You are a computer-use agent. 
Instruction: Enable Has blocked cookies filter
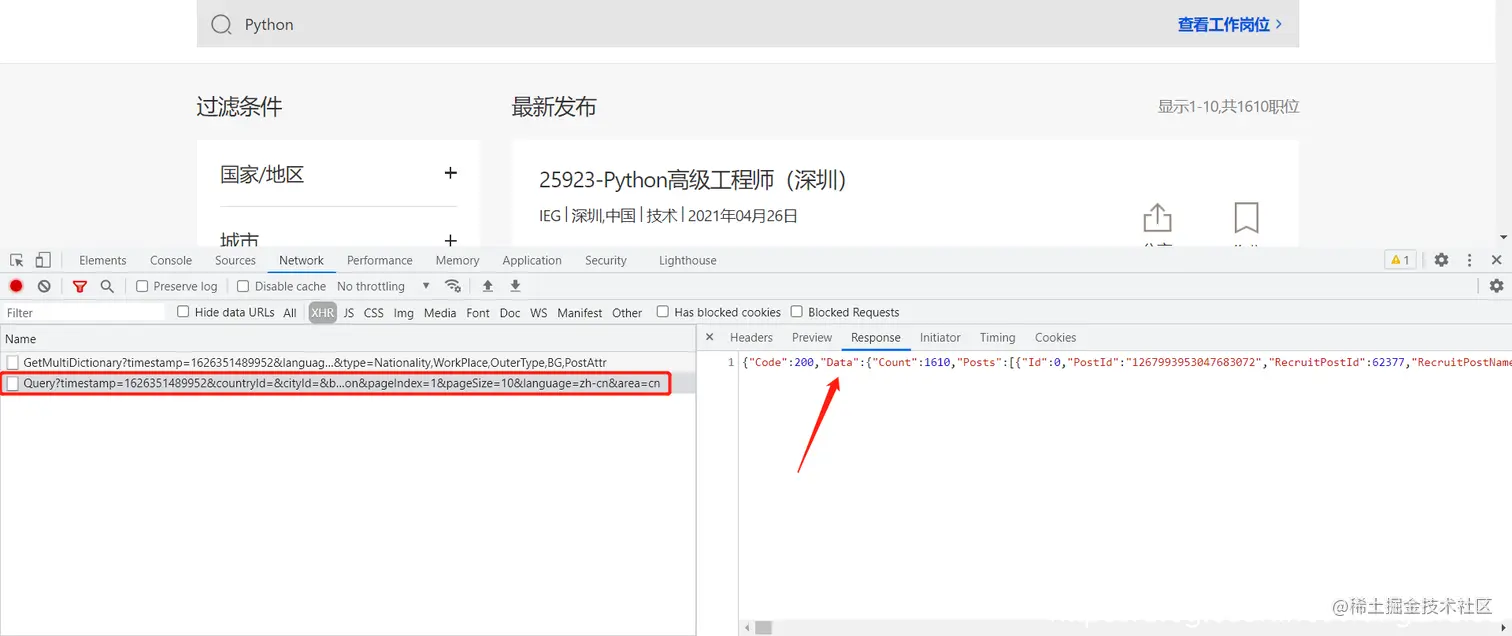pos(663,312)
